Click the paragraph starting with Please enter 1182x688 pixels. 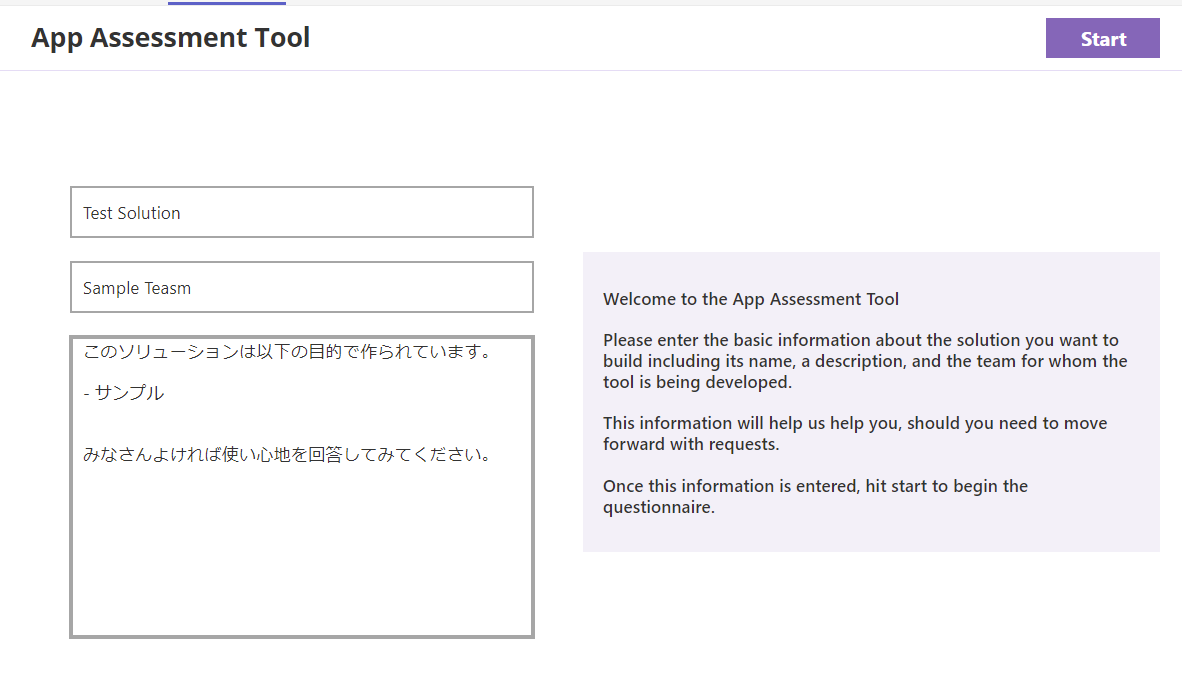coord(865,361)
